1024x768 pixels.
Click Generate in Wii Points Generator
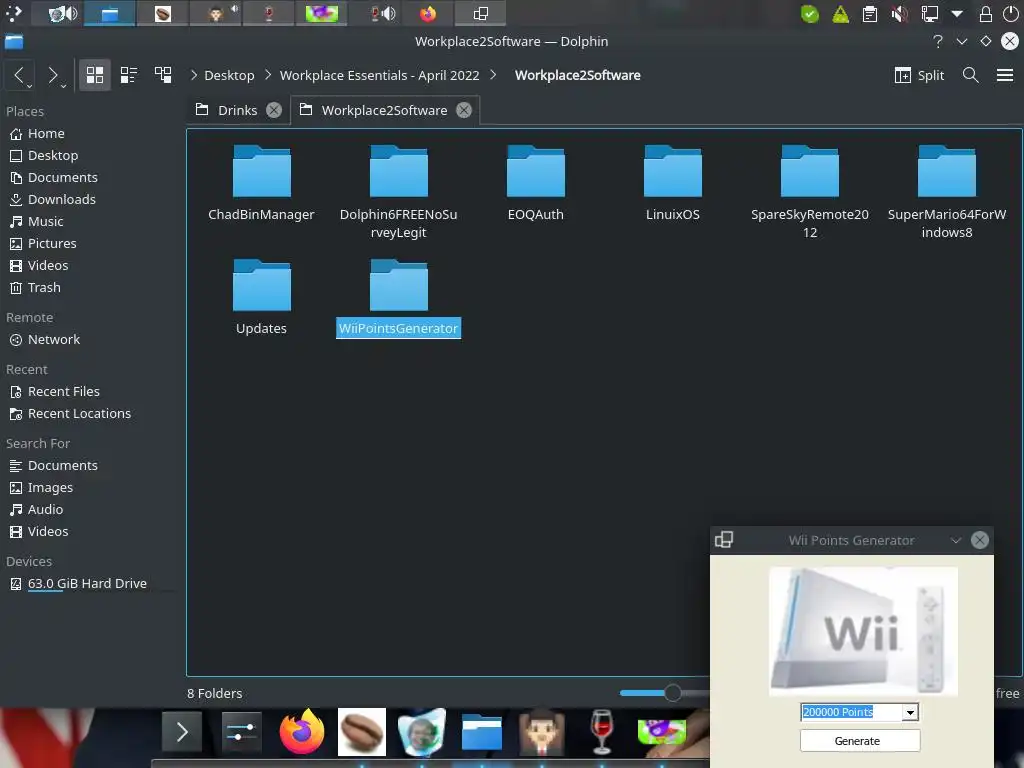(x=859, y=741)
